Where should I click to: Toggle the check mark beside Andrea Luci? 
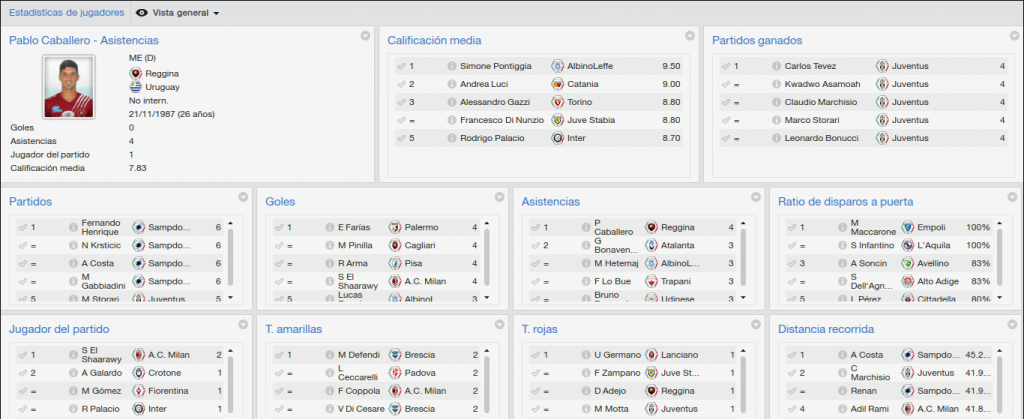point(400,84)
